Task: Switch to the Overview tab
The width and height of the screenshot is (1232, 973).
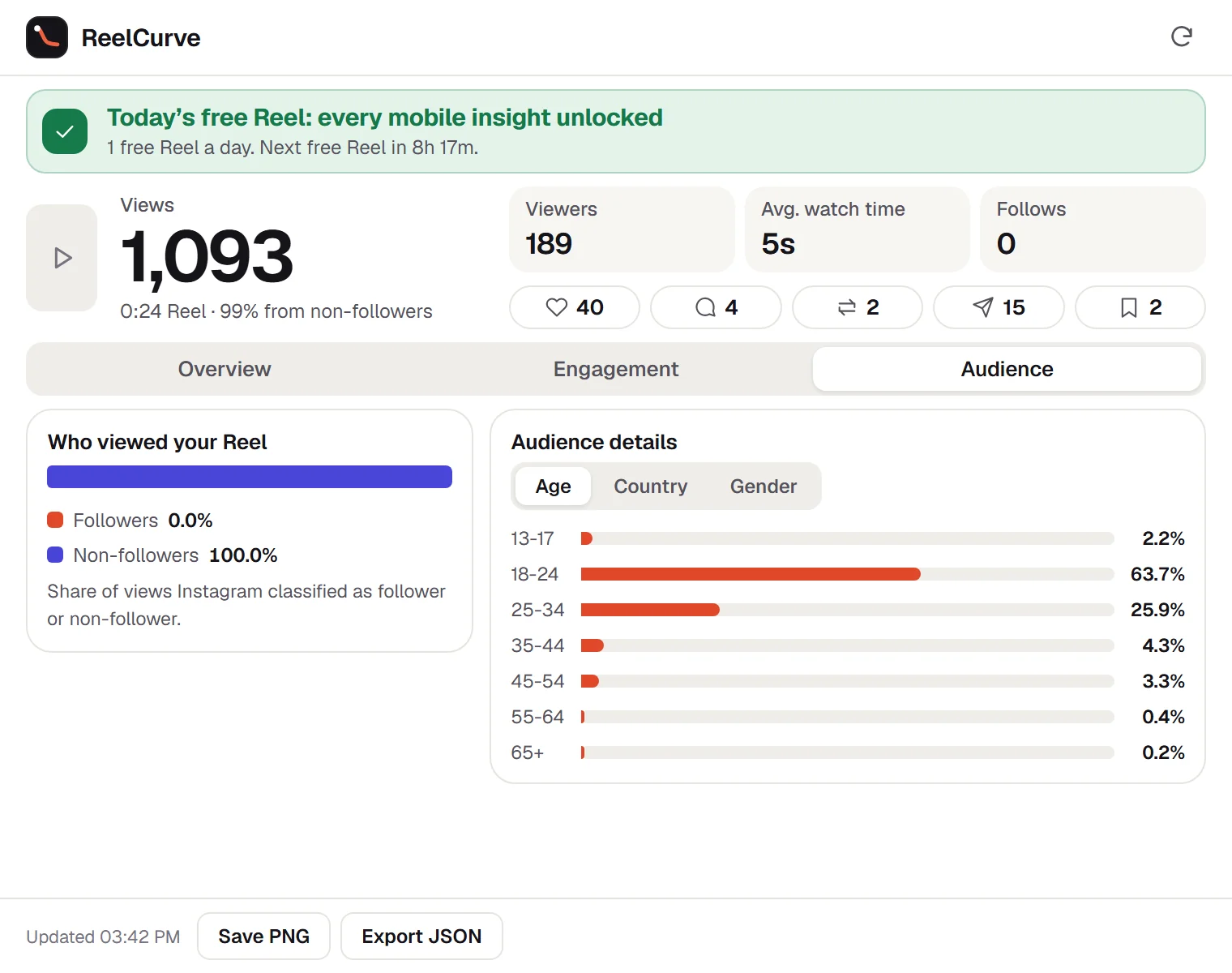Action: (225, 369)
